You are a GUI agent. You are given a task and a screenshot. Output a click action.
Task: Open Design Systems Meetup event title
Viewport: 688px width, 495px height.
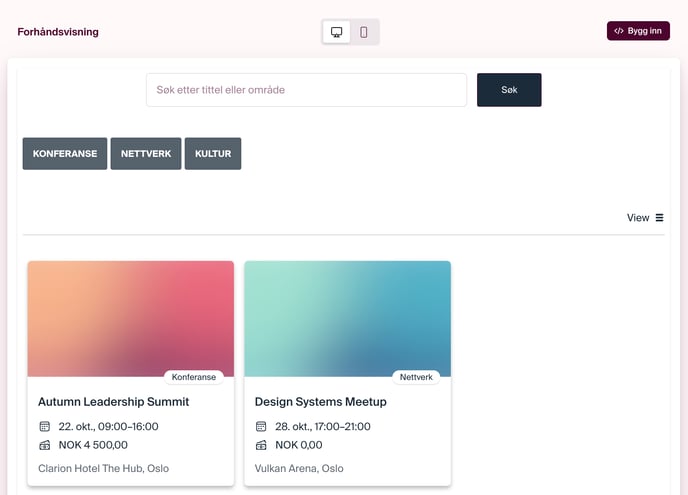click(x=321, y=402)
